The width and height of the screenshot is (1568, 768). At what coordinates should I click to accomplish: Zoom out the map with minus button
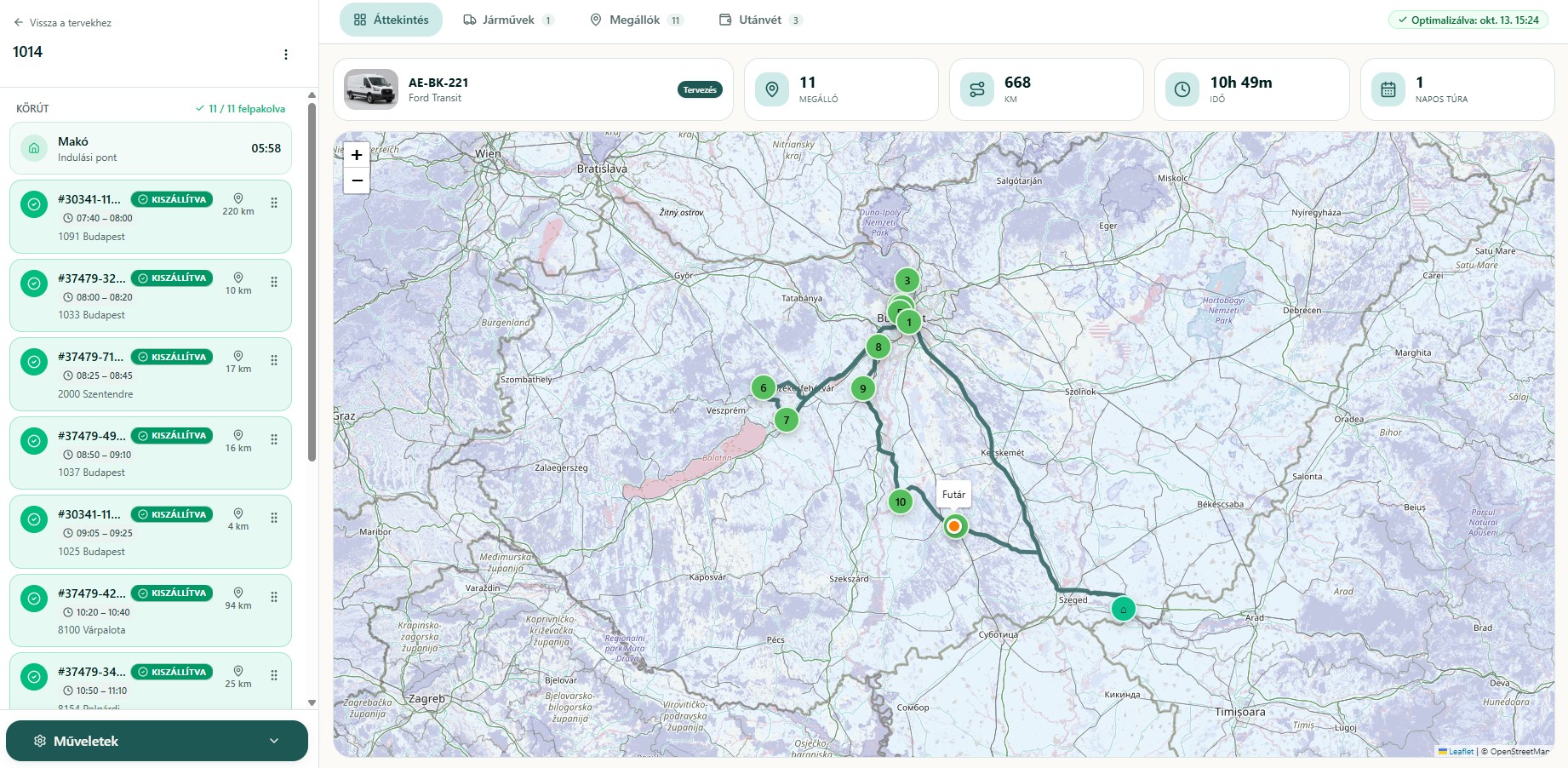pyautogui.click(x=357, y=181)
